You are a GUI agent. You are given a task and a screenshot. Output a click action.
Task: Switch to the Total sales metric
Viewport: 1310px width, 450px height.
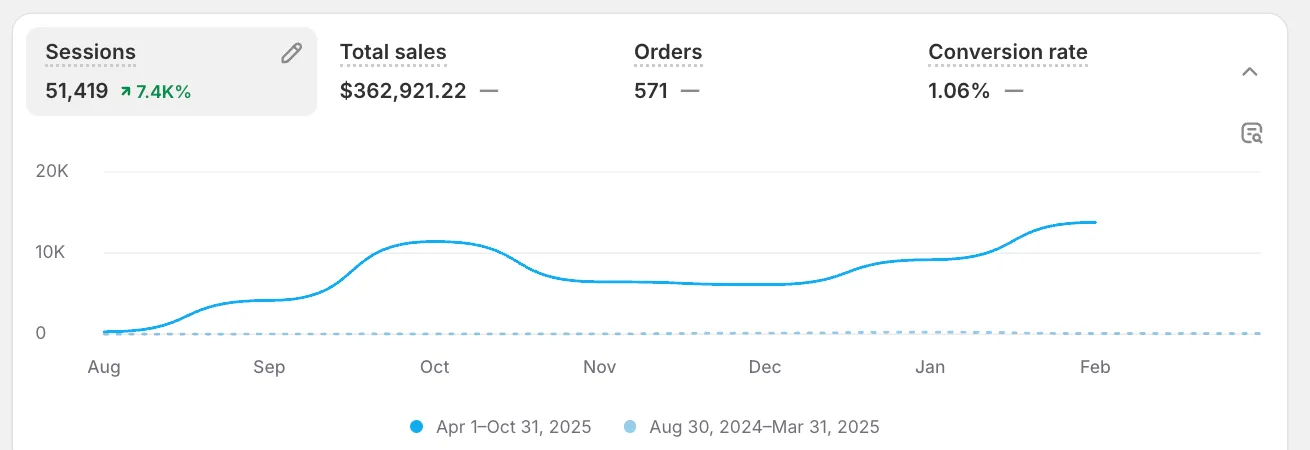(x=393, y=52)
